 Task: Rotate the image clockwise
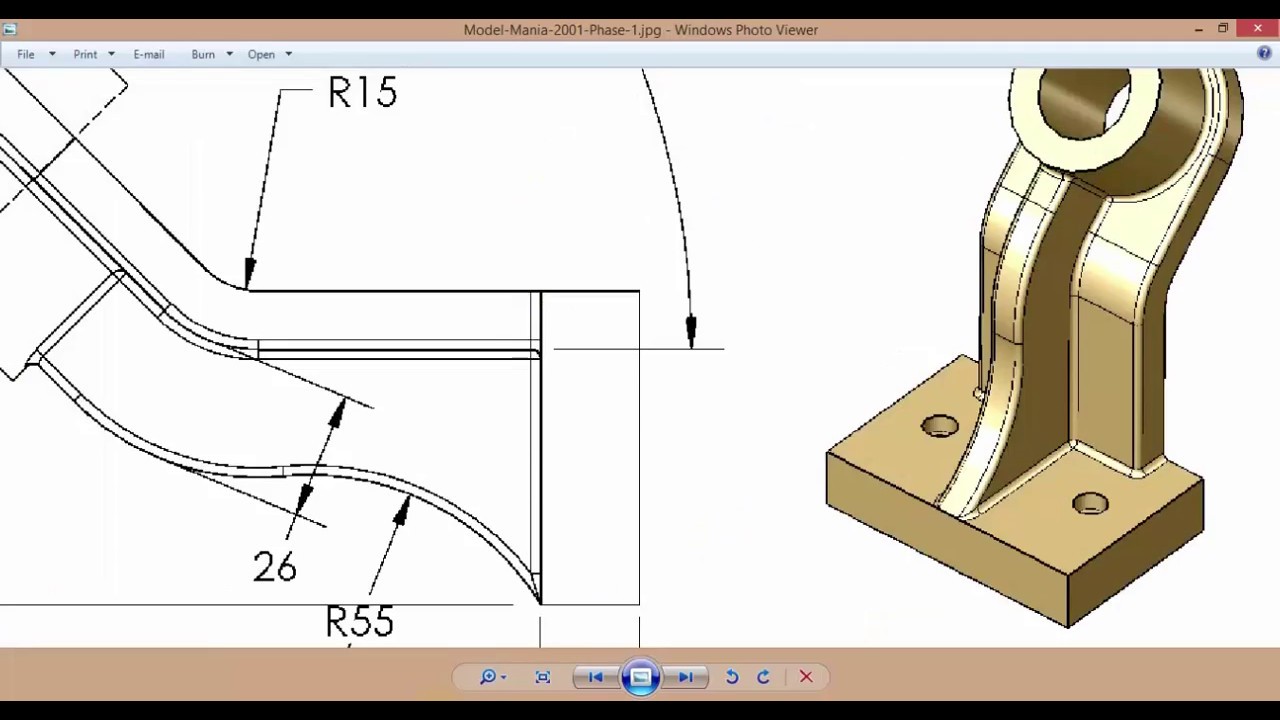click(763, 677)
